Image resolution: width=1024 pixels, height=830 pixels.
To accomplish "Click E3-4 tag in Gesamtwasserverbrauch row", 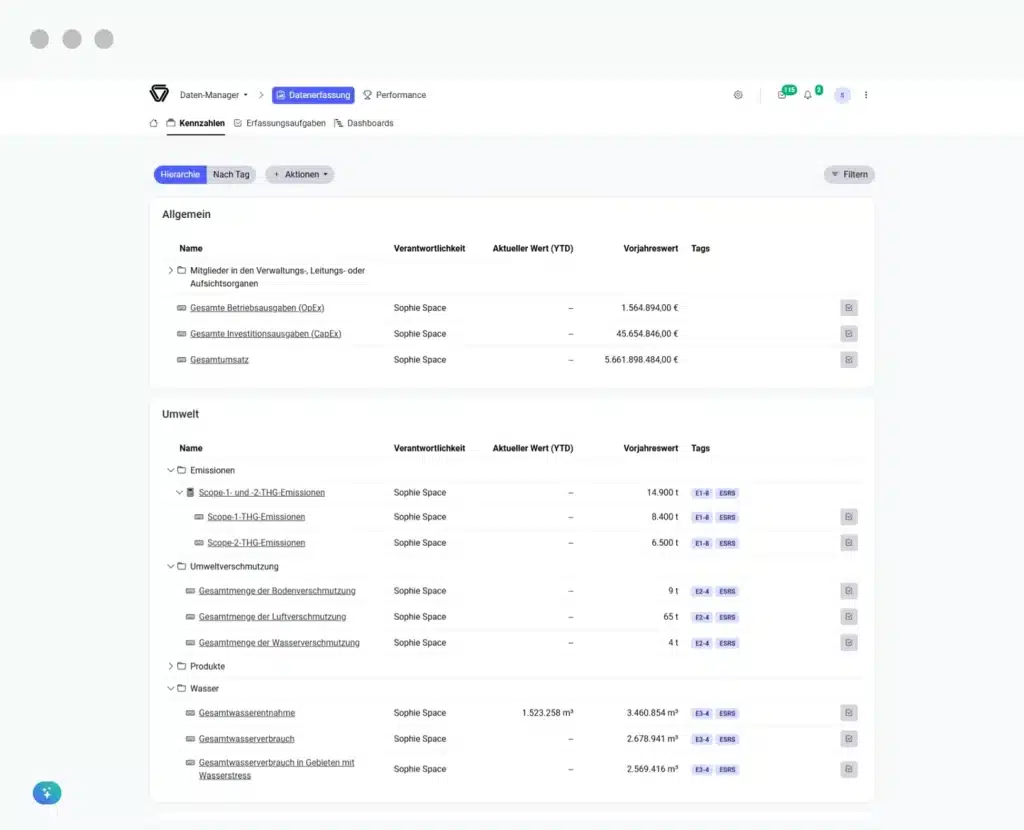I will [702, 739].
